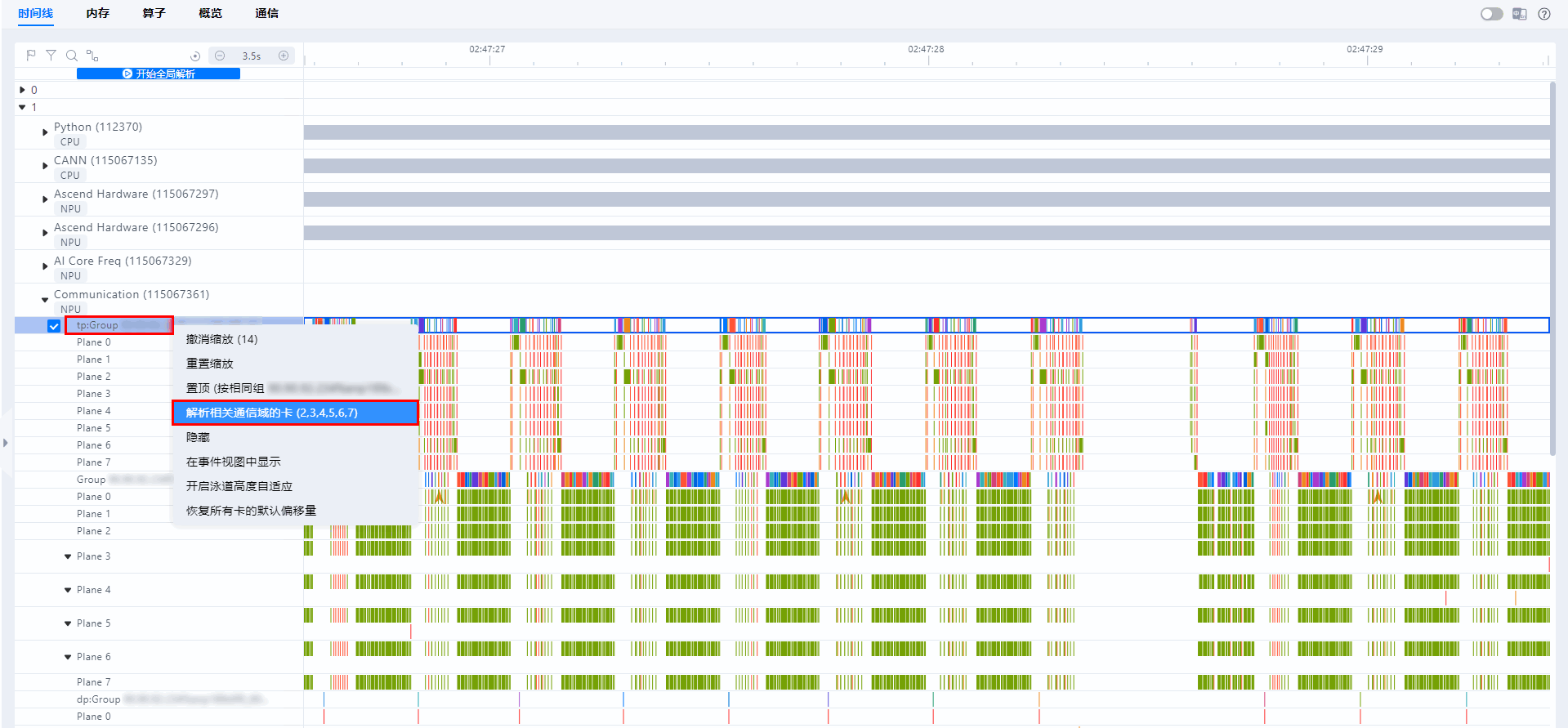Click the connection link icon in toolbar
This screenshot has width=1568, height=728.
click(x=92, y=56)
